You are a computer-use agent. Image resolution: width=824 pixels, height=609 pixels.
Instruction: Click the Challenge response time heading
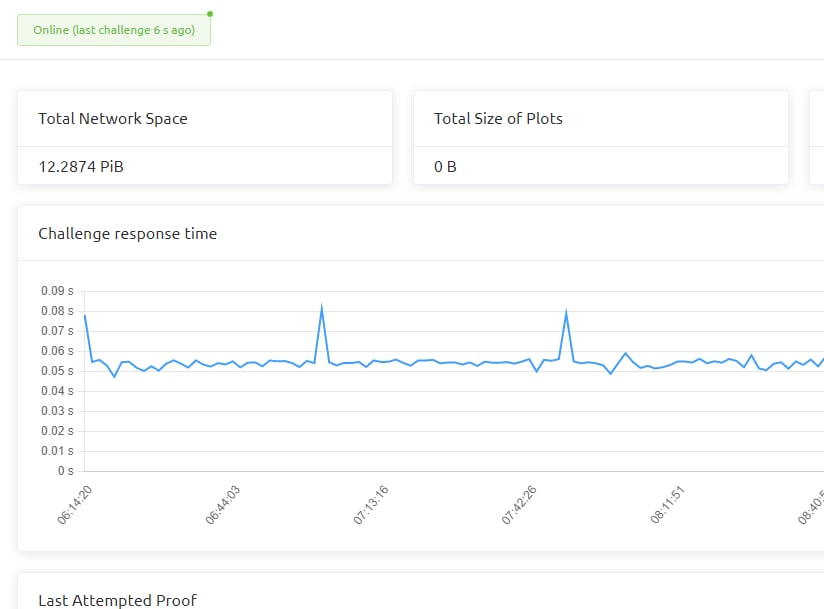(127, 233)
